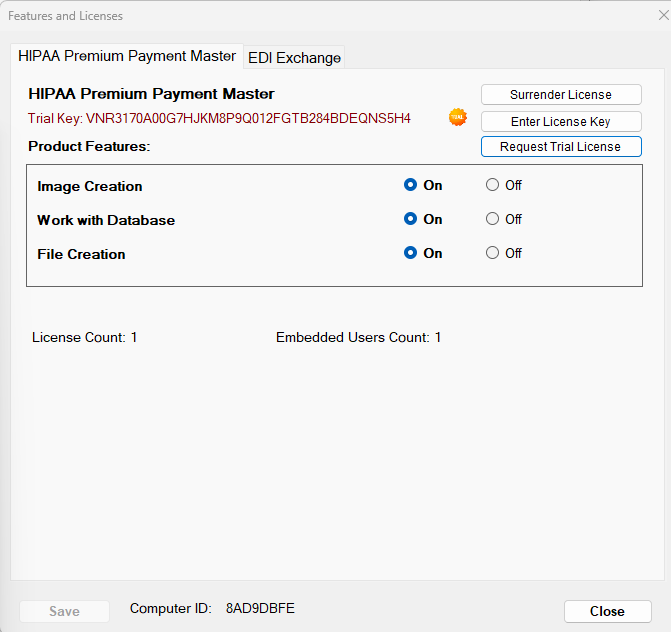Click Request Trial License
Image resolution: width=671 pixels, height=632 pixels.
coord(561,147)
